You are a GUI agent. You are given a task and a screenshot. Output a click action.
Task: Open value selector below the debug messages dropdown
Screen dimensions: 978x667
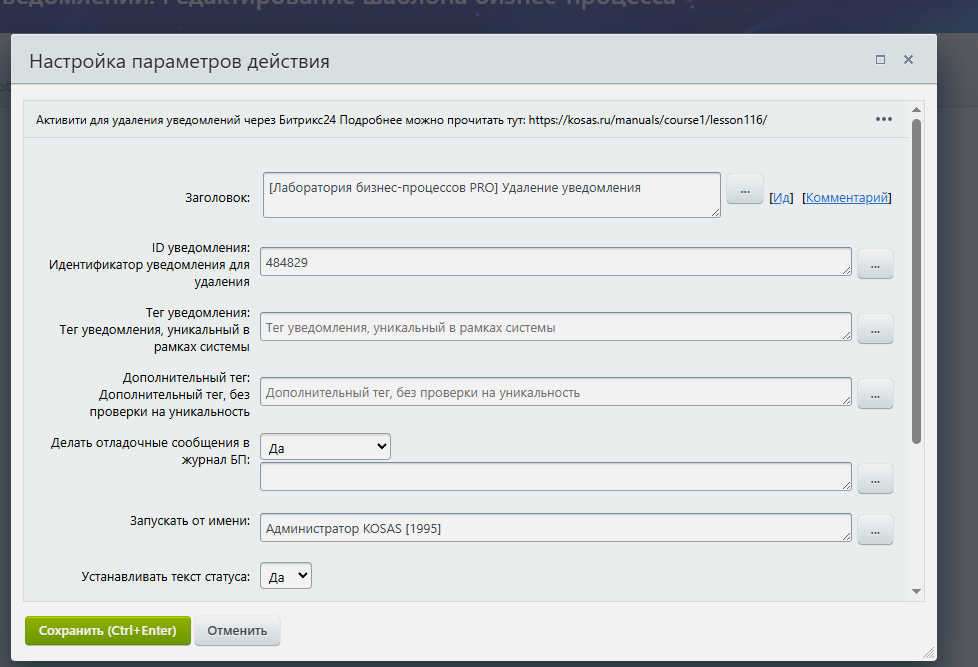[x=874, y=478]
